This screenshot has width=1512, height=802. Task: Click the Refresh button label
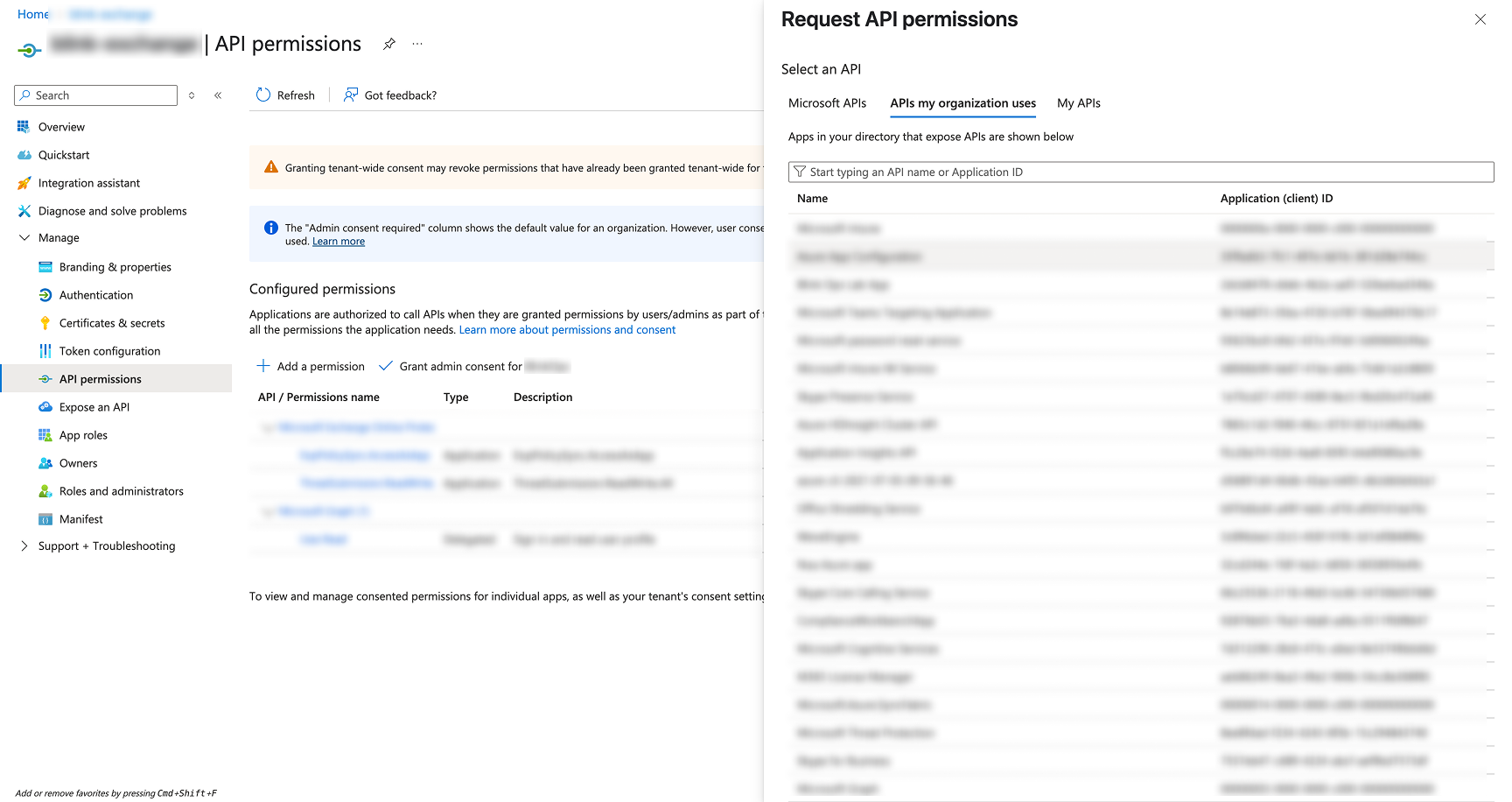[296, 95]
